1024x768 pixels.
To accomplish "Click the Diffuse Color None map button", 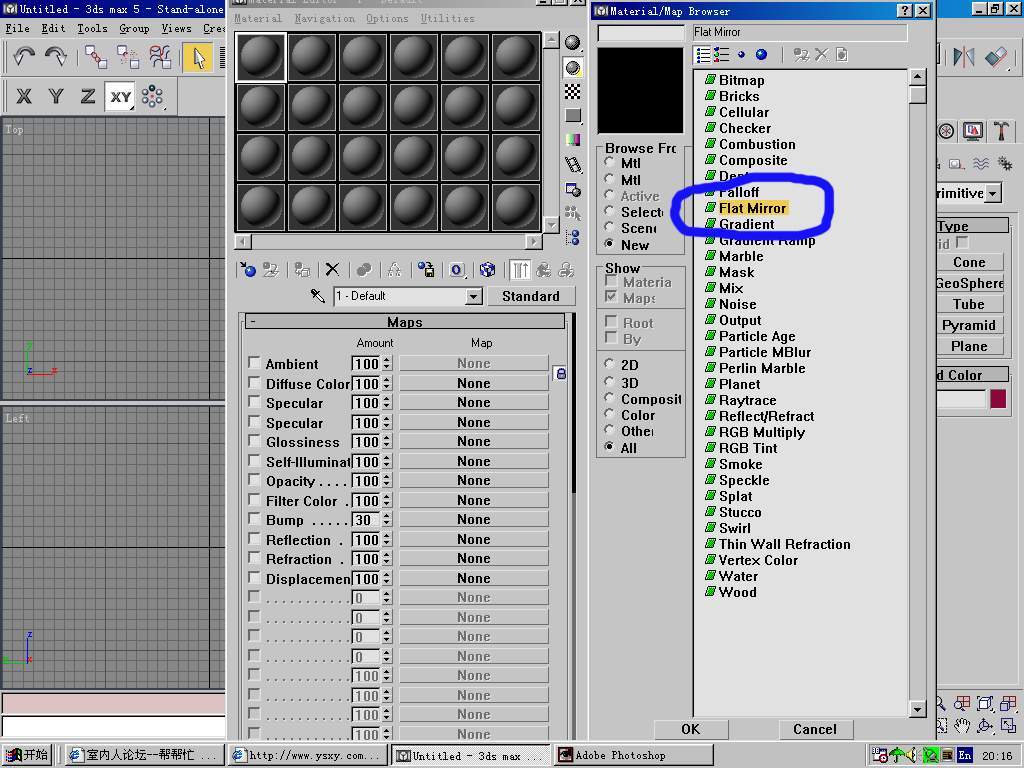I will point(473,383).
